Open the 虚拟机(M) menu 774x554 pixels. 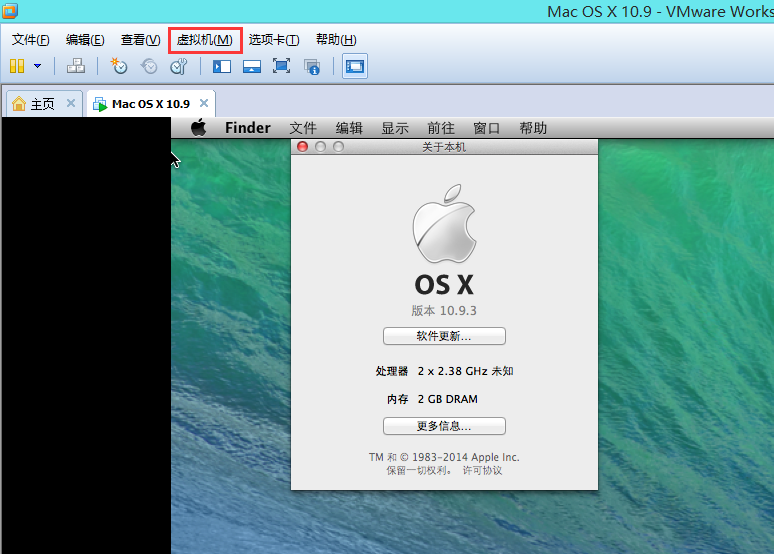pyautogui.click(x=204, y=40)
